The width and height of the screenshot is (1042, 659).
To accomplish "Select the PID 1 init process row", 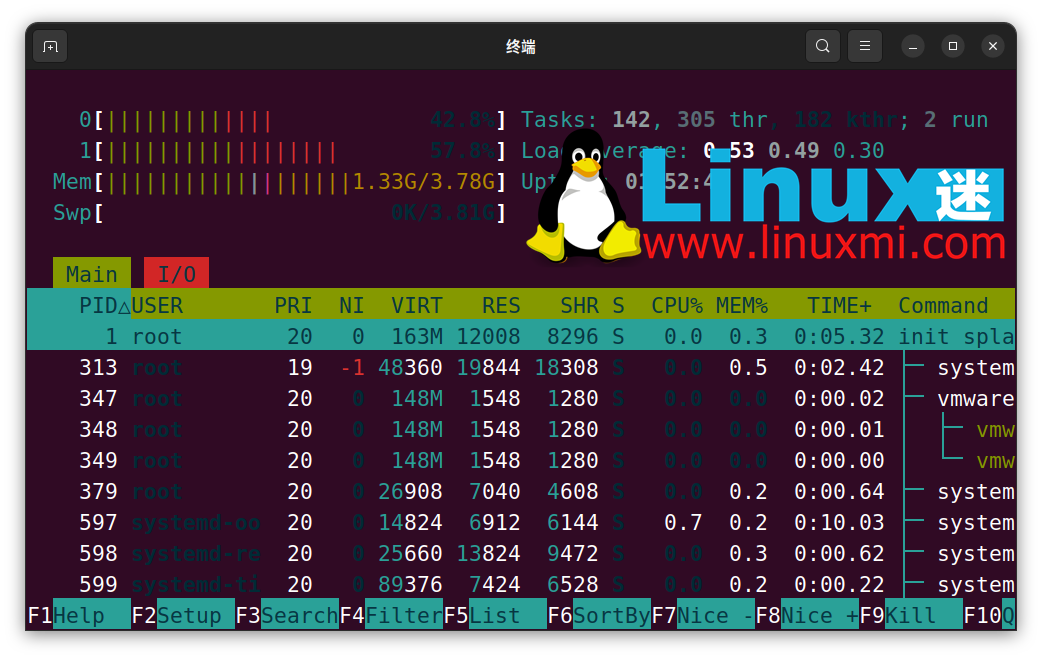I will tap(521, 337).
